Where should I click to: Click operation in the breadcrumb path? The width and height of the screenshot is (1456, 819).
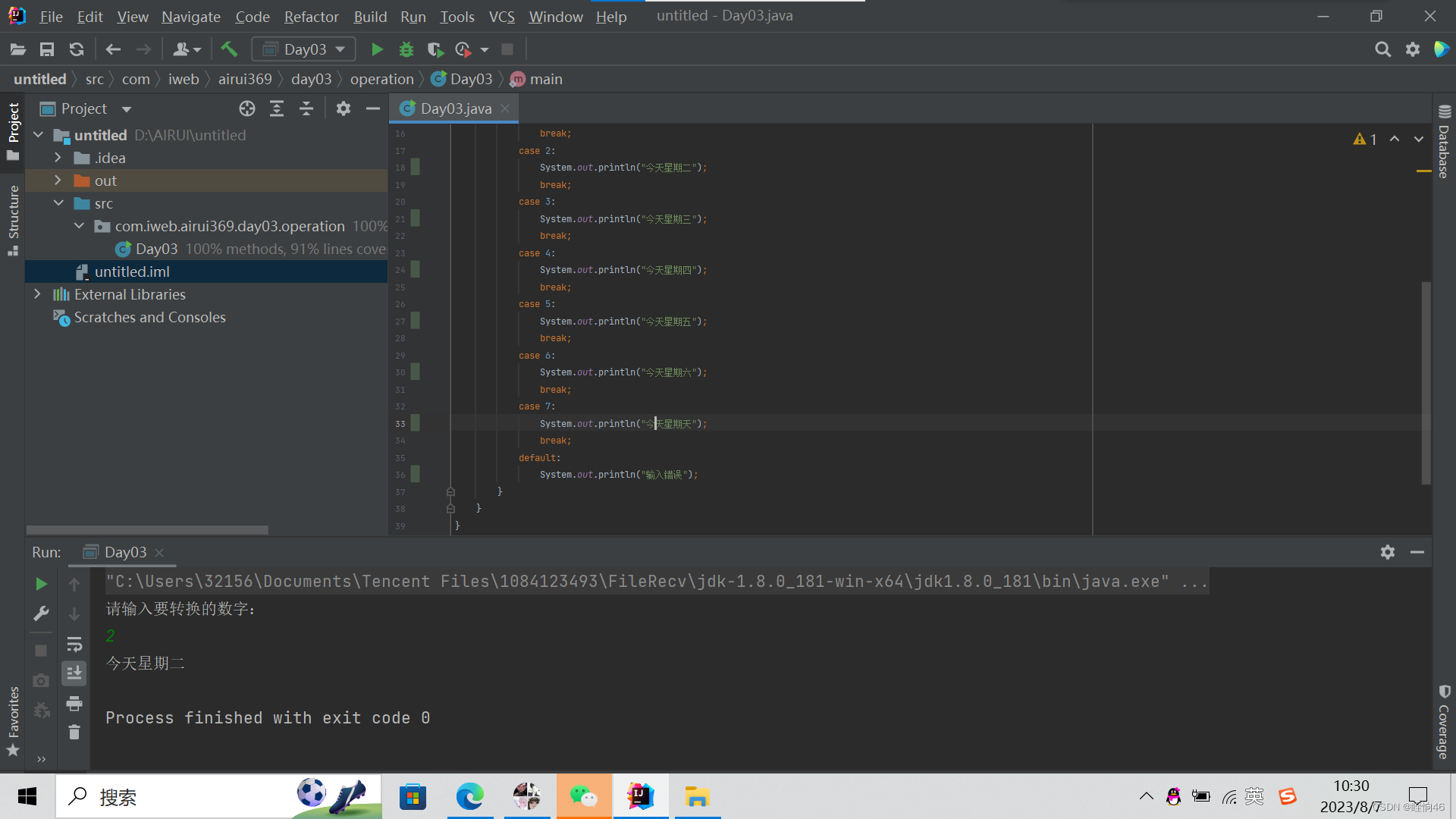(x=381, y=80)
